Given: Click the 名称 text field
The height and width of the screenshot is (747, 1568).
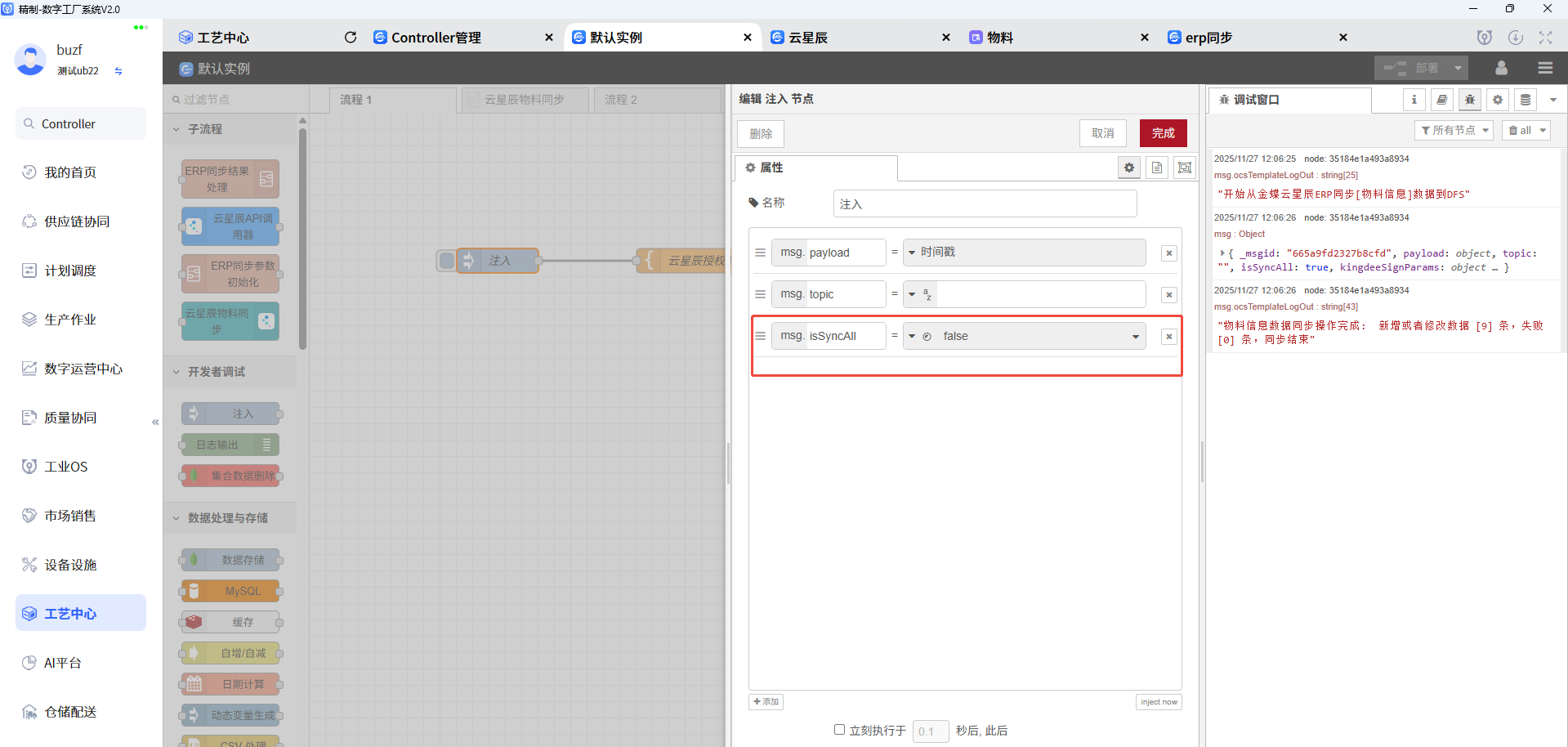Looking at the screenshot, I should [985, 204].
